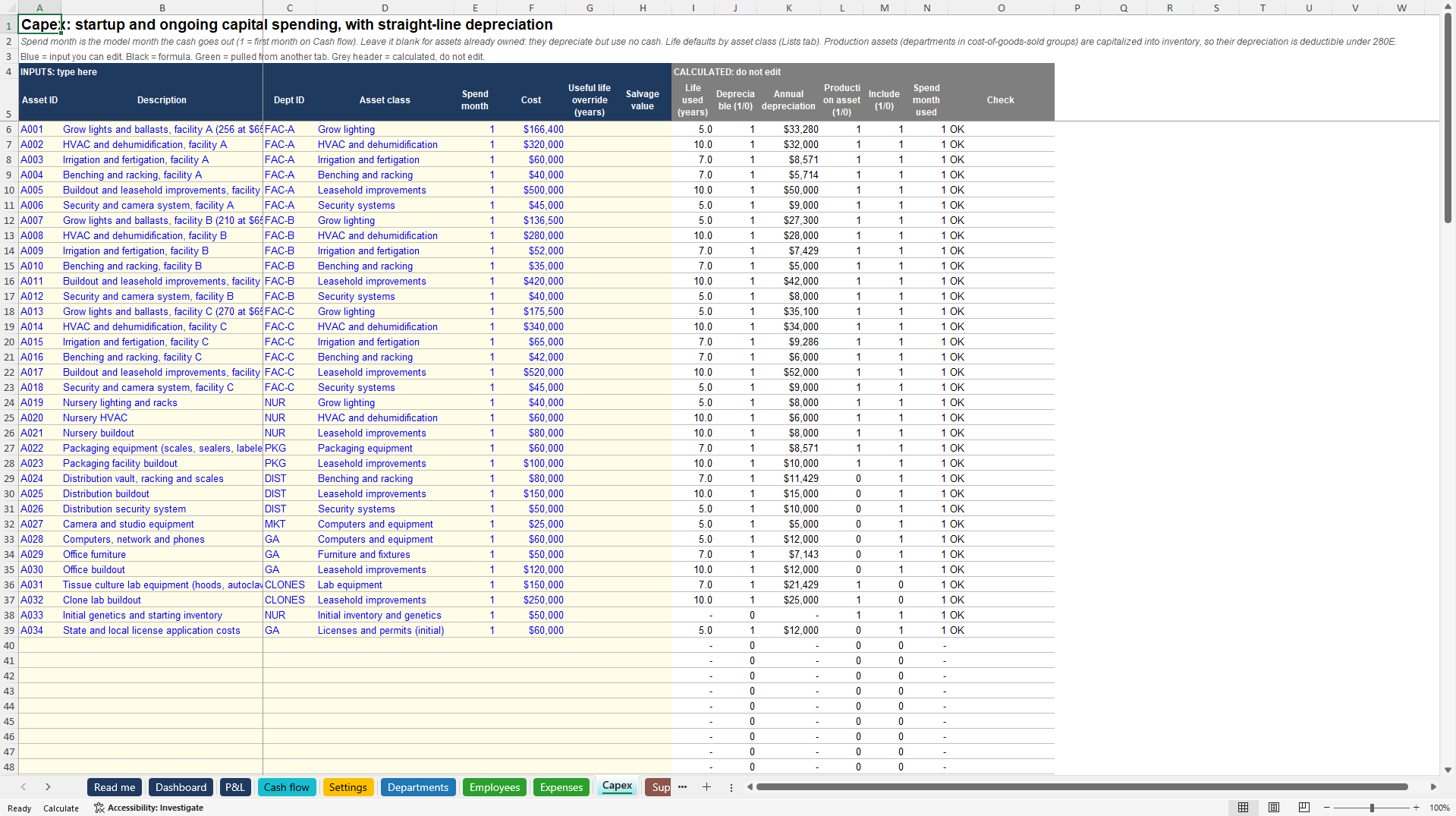Click sheet tab options vertical dots
This screenshot has width=1456, height=816.
(x=731, y=787)
